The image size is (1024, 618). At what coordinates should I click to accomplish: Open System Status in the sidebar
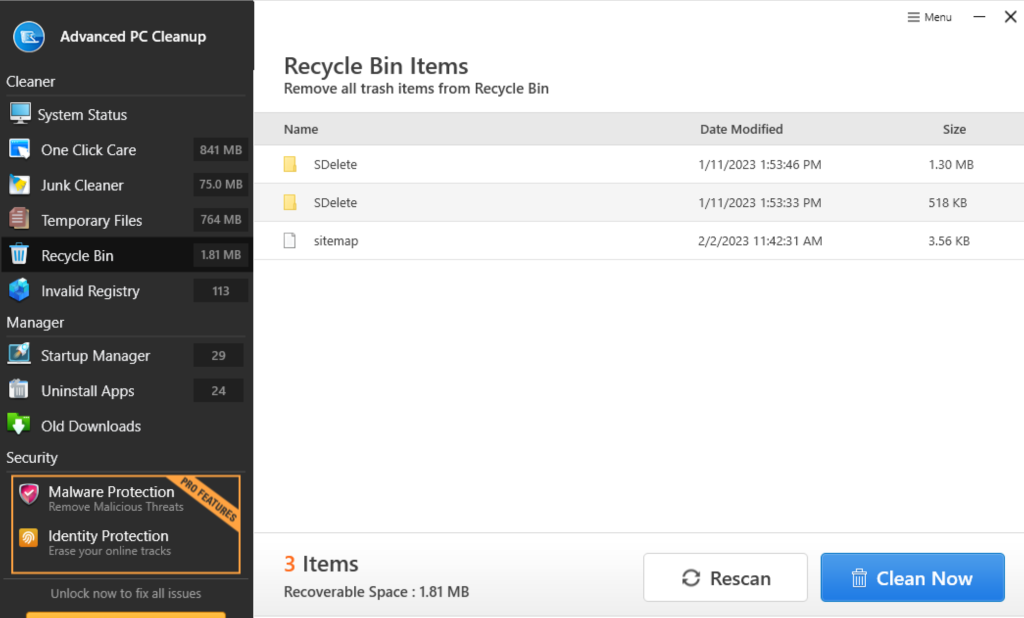(x=82, y=114)
